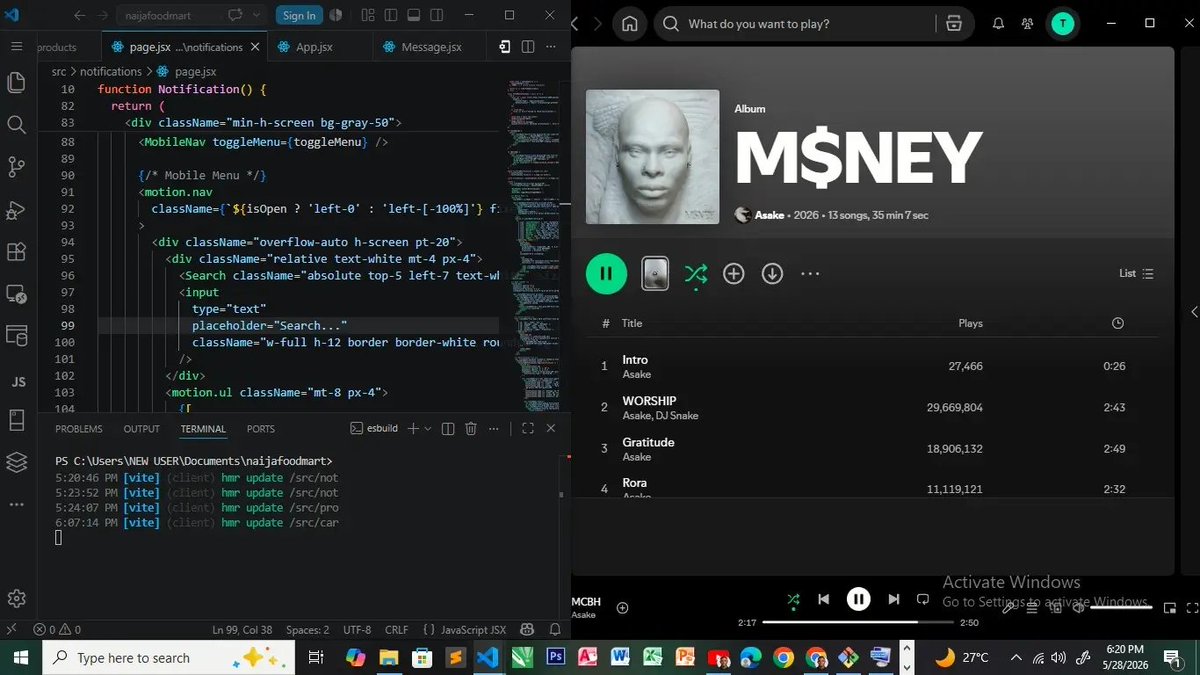Screen dimensions: 1200x675
Task: Open more options for M$NEY album
Action: tap(810, 273)
